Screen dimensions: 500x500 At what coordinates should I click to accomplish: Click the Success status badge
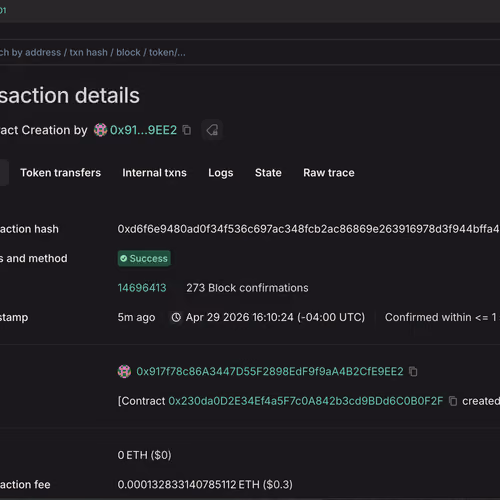tap(144, 258)
